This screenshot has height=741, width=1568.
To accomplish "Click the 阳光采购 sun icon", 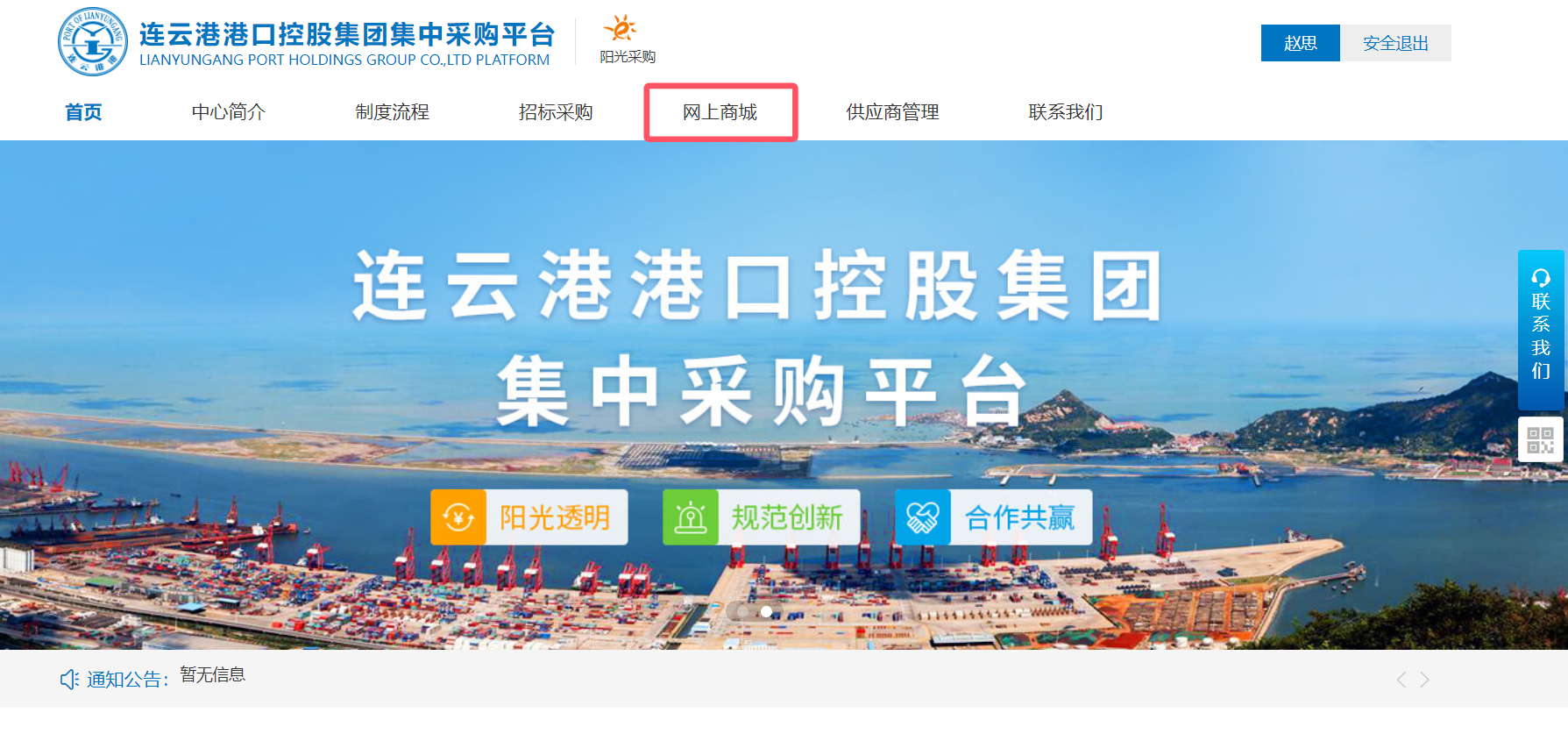I will tap(621, 28).
